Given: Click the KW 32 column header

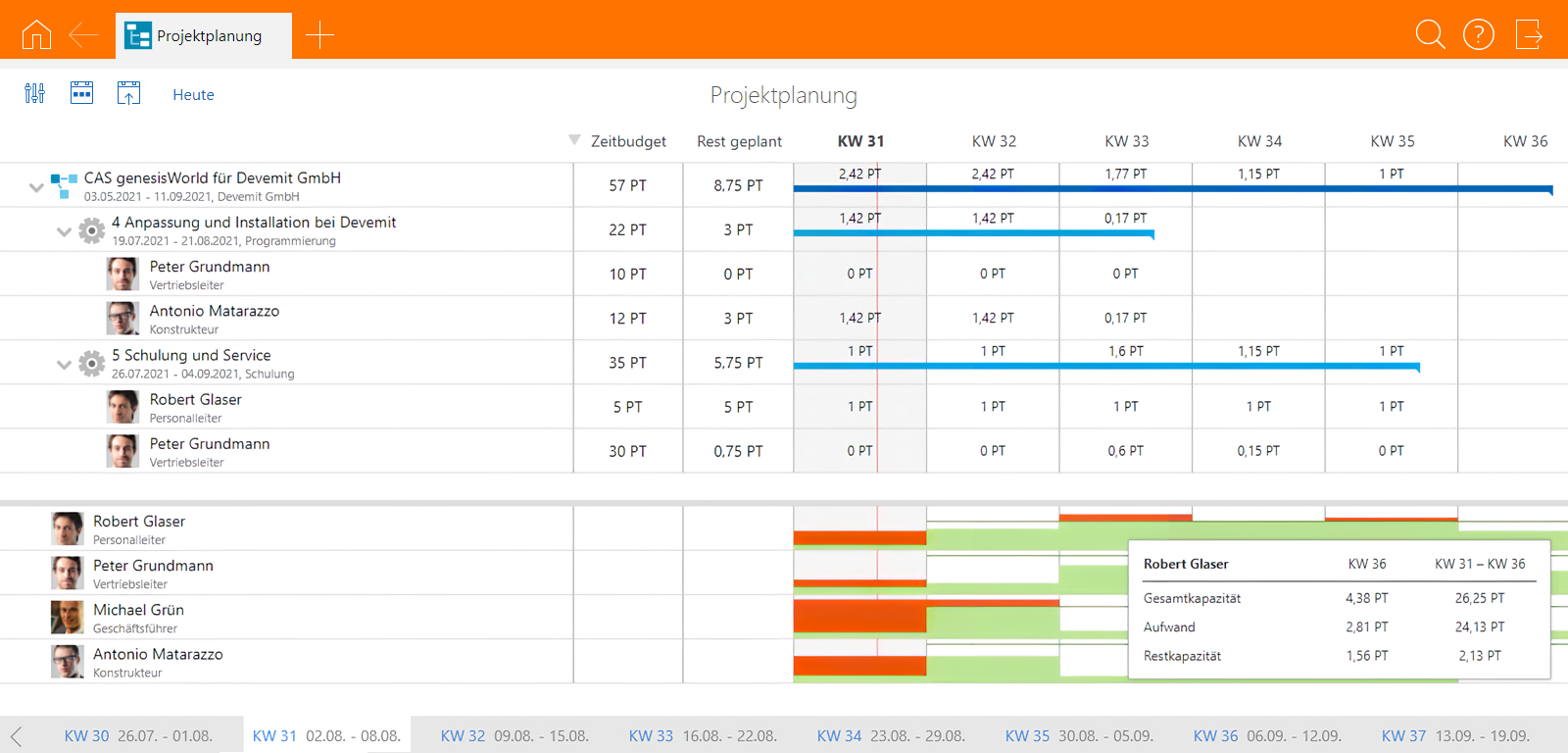Looking at the screenshot, I should pyautogui.click(x=994, y=141).
